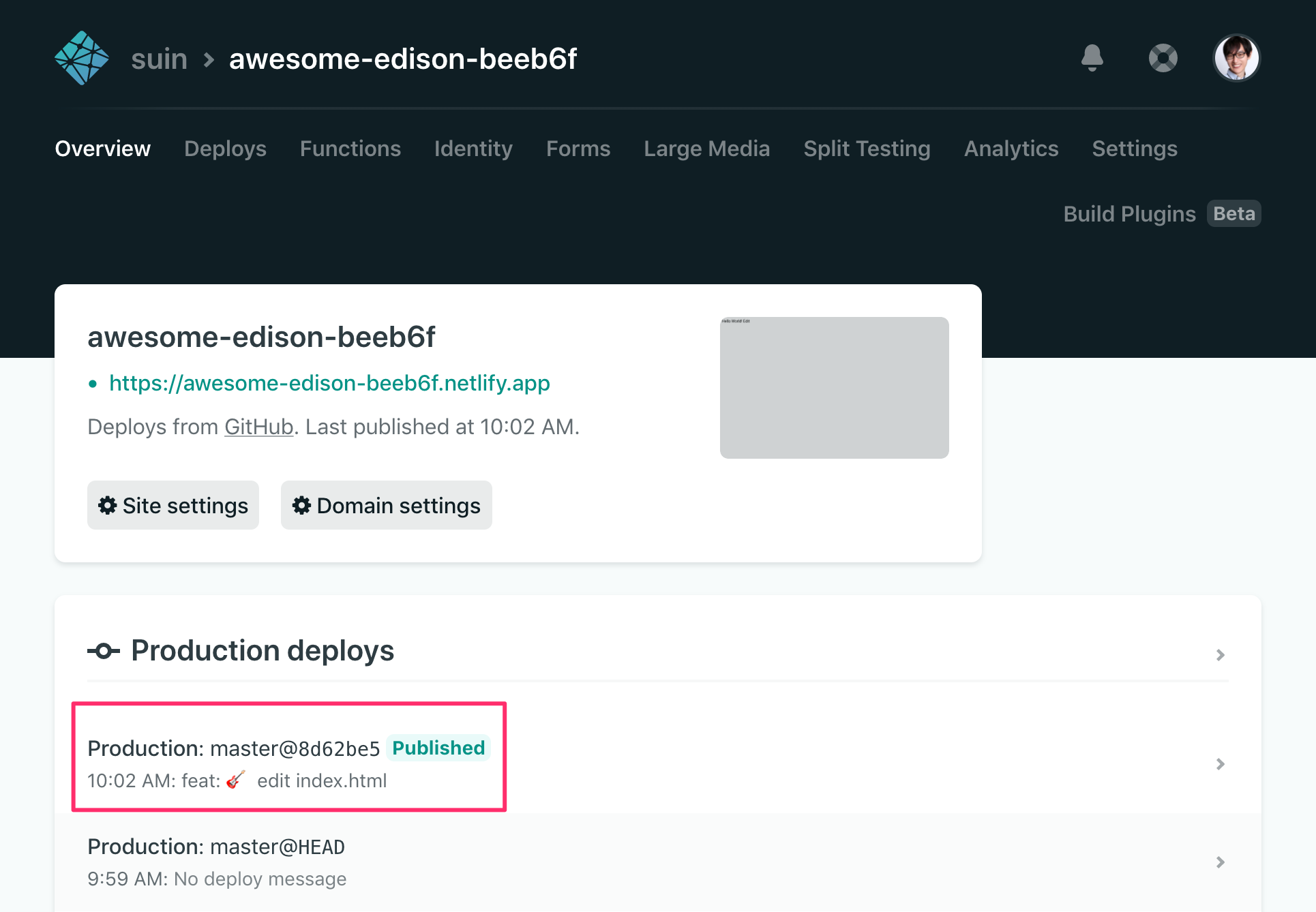Open the Production: master@8d62be5 deploy
The image size is (1316, 912).
(234, 748)
